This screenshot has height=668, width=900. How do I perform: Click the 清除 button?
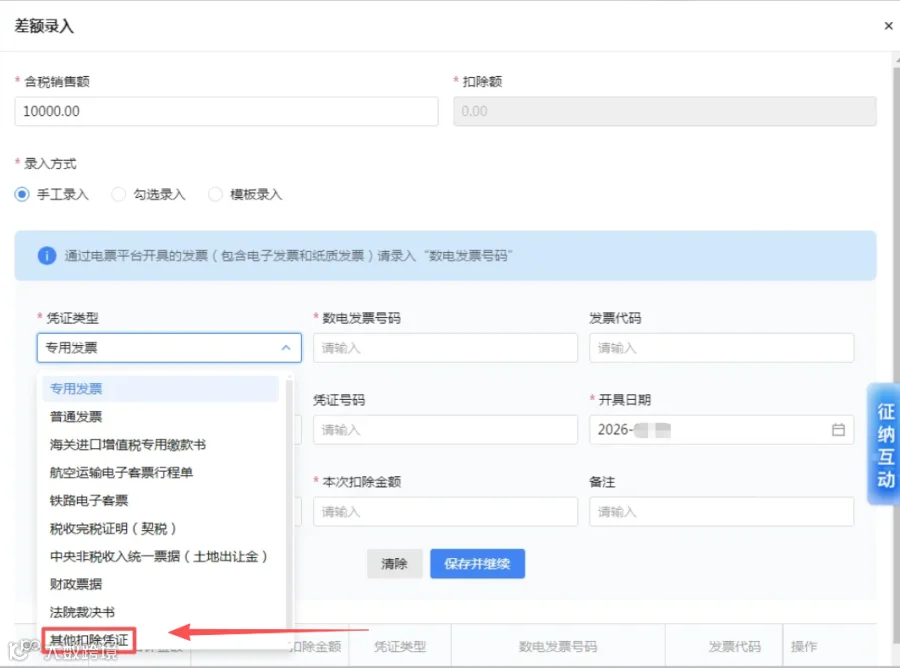[x=394, y=564]
